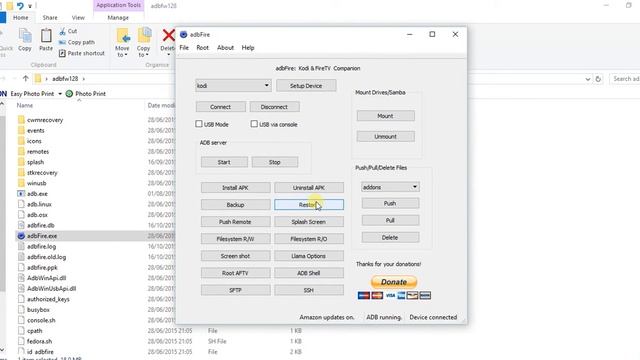Click Copy path in Explorer ribbon
This screenshot has width=640, height=360.
coord(76,42)
